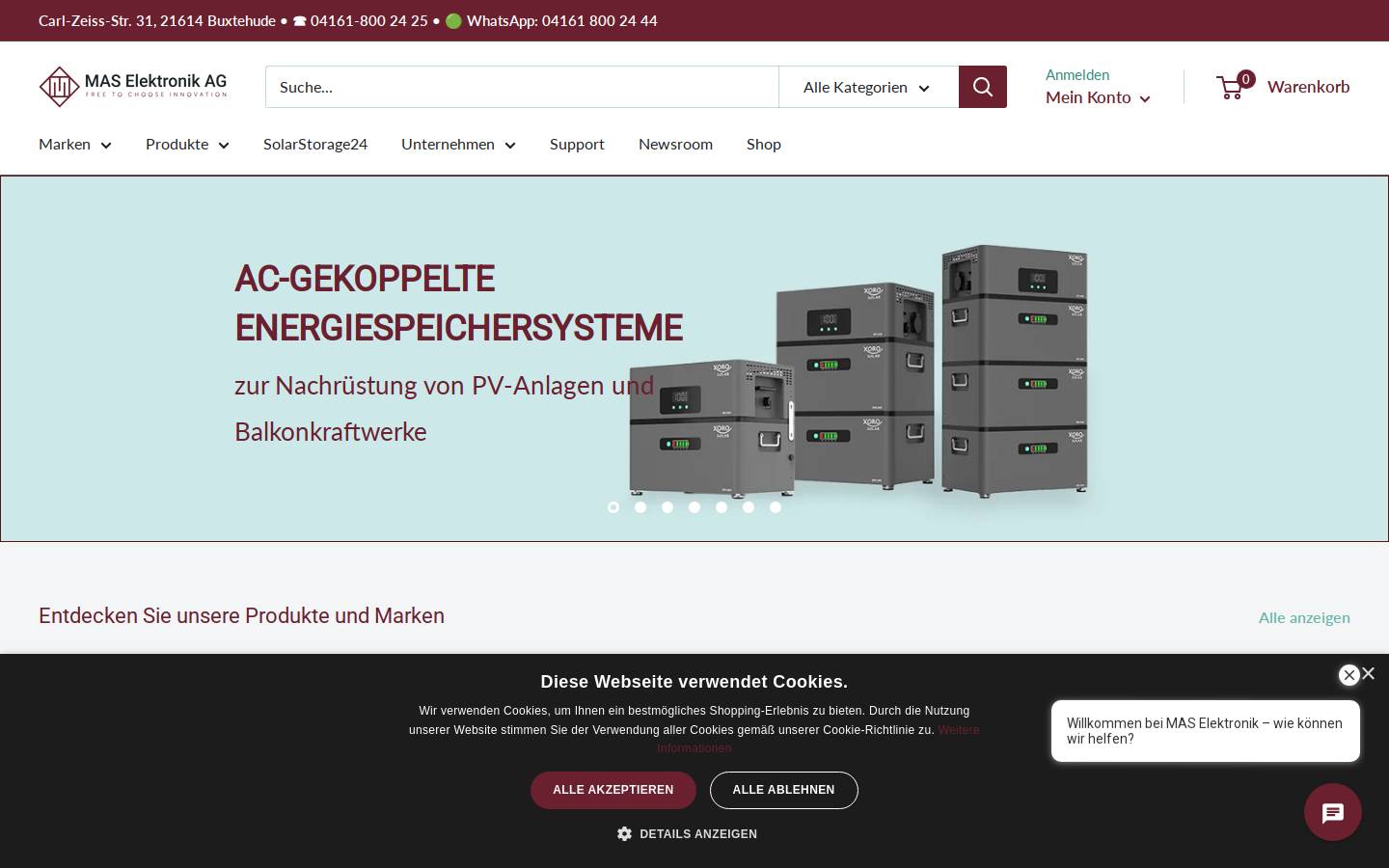Expand the Marken menu

coord(75,145)
